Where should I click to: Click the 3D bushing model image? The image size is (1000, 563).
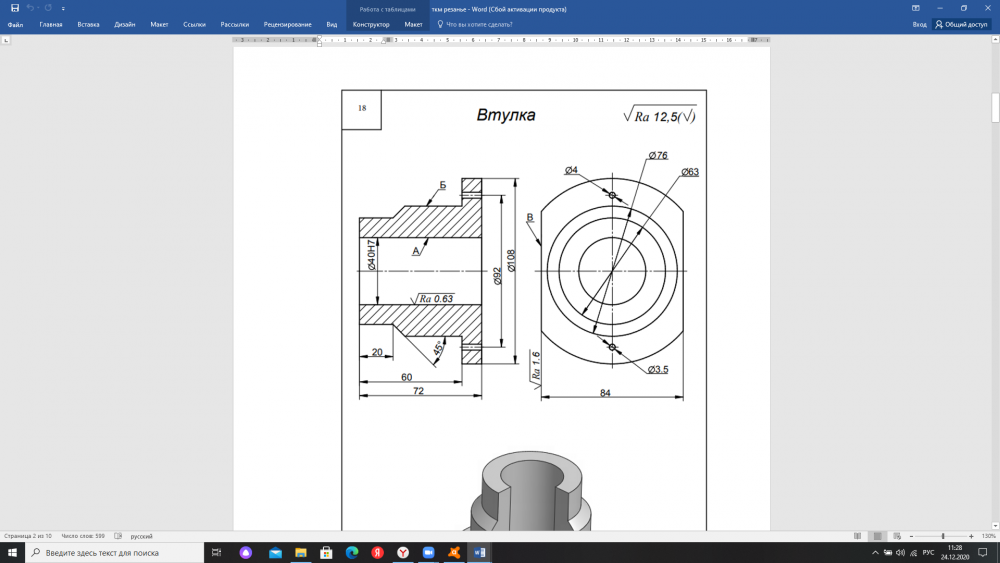[x=529, y=490]
